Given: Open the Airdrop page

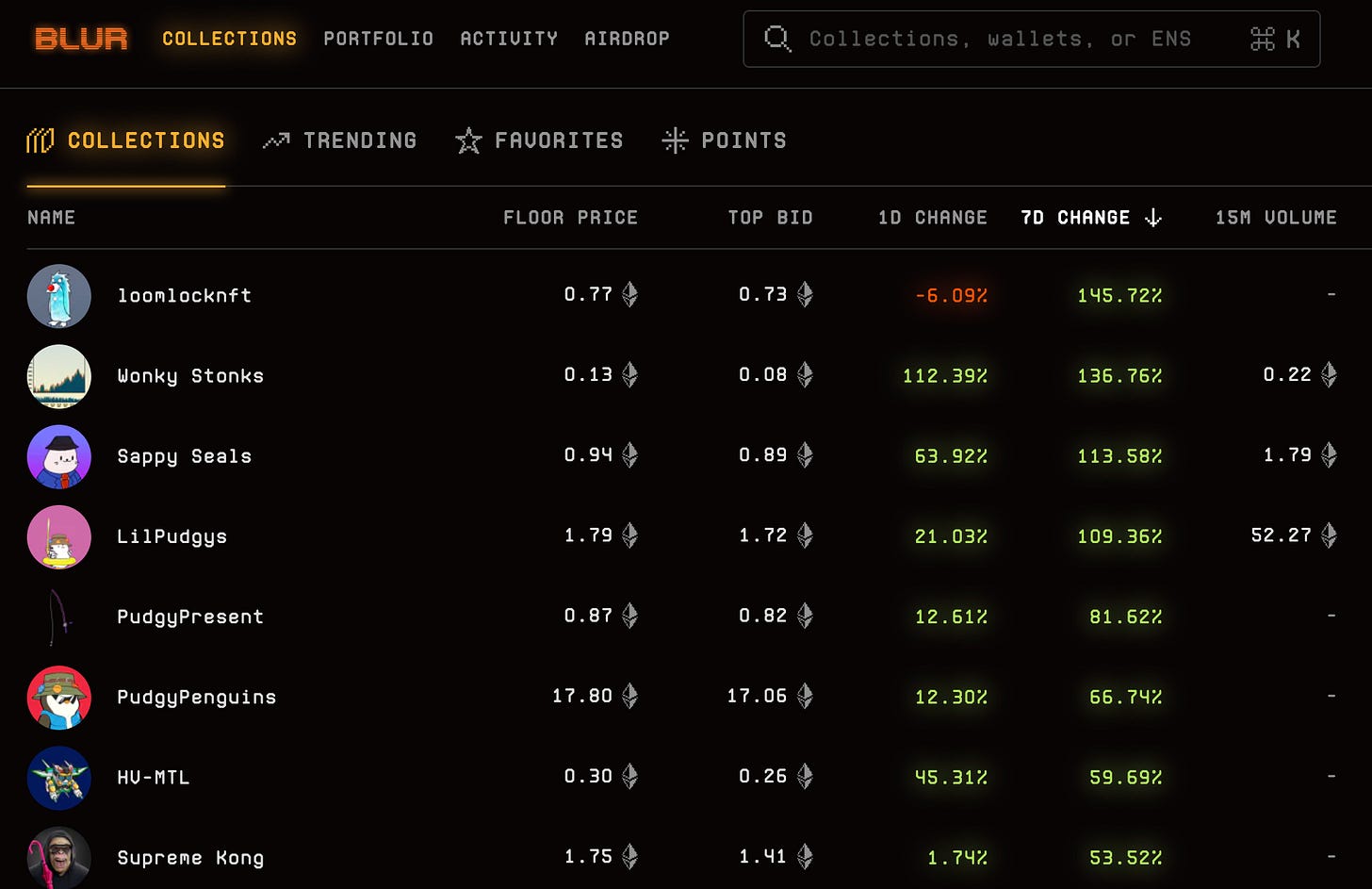Looking at the screenshot, I should tap(627, 39).
